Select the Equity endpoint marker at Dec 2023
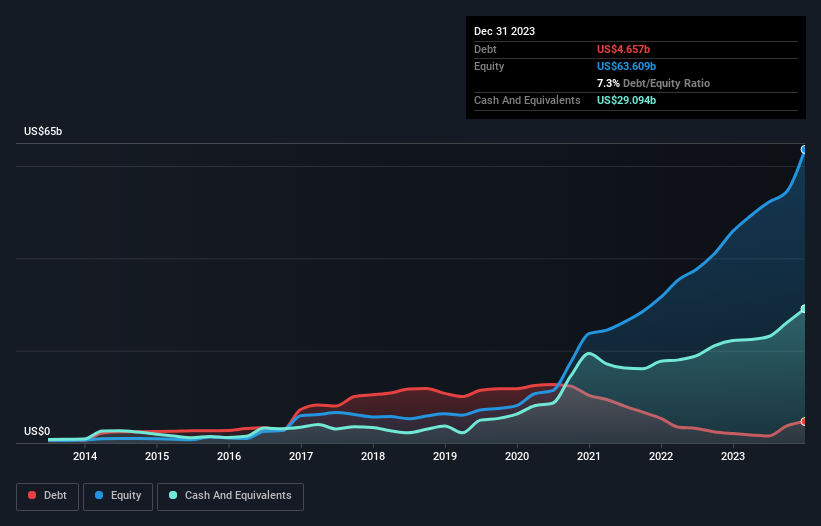 [x=804, y=150]
